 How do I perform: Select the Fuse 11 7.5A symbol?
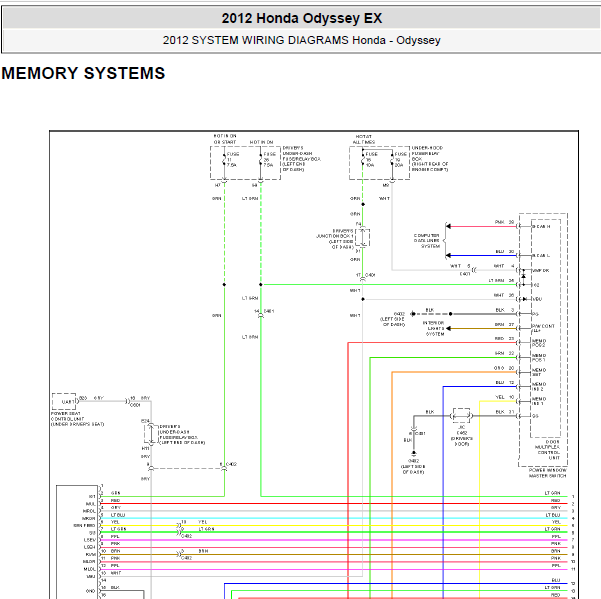coord(225,160)
